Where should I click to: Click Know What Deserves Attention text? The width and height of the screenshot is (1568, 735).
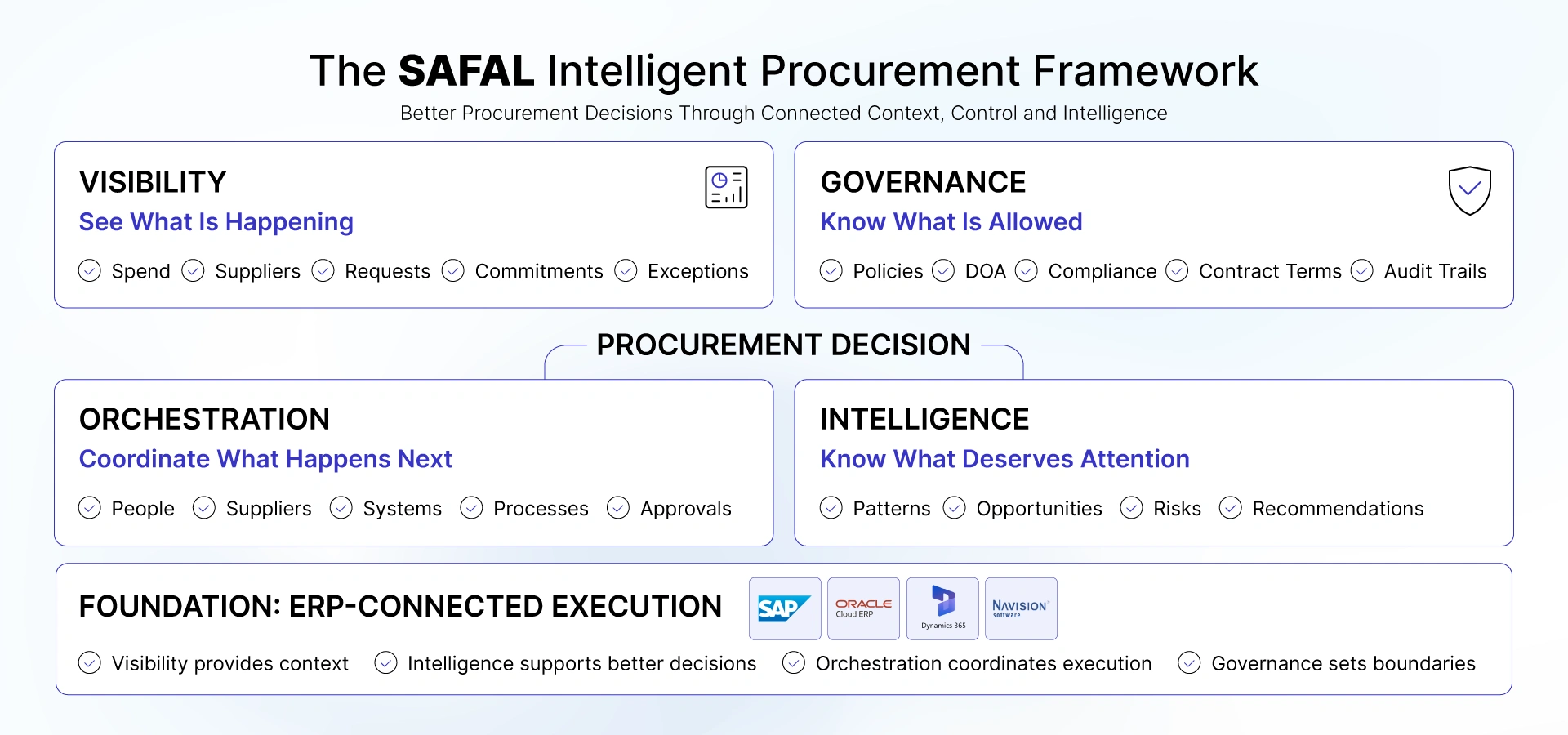(x=1004, y=459)
